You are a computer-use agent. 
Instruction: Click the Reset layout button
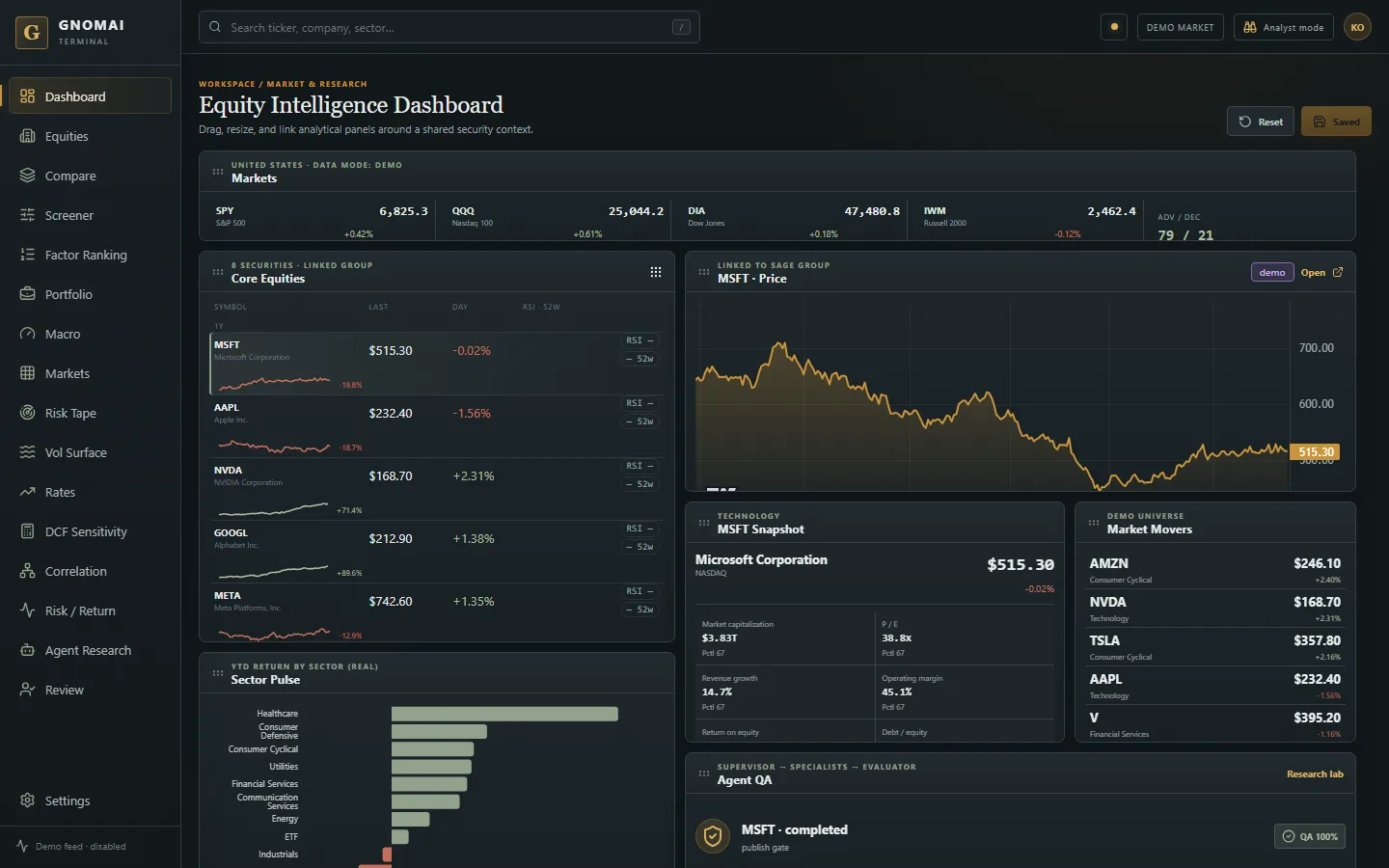1261,122
